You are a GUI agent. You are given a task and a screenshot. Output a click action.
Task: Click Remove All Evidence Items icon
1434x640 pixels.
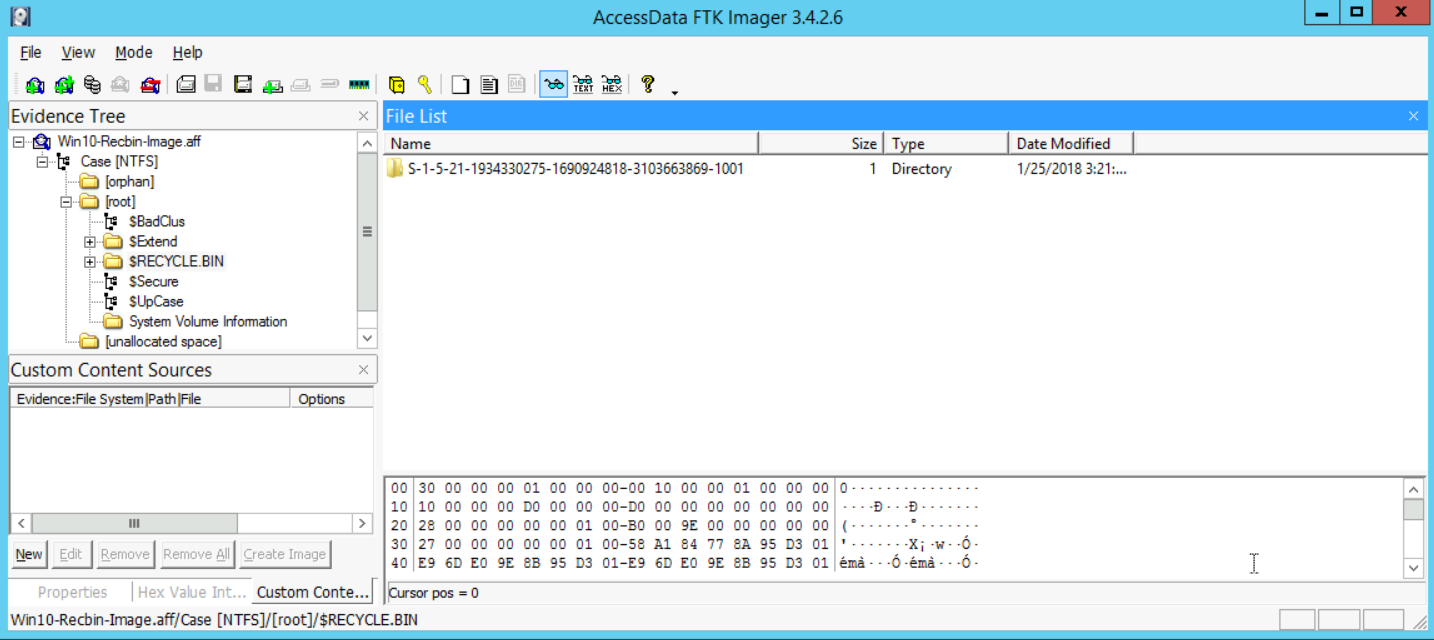coord(150,85)
